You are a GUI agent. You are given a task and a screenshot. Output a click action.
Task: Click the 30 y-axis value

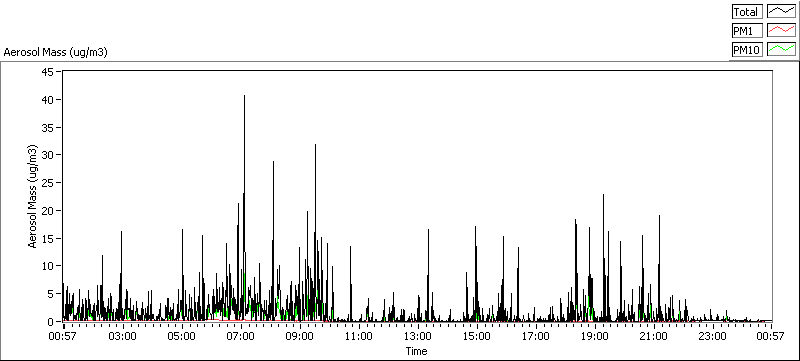click(48, 155)
